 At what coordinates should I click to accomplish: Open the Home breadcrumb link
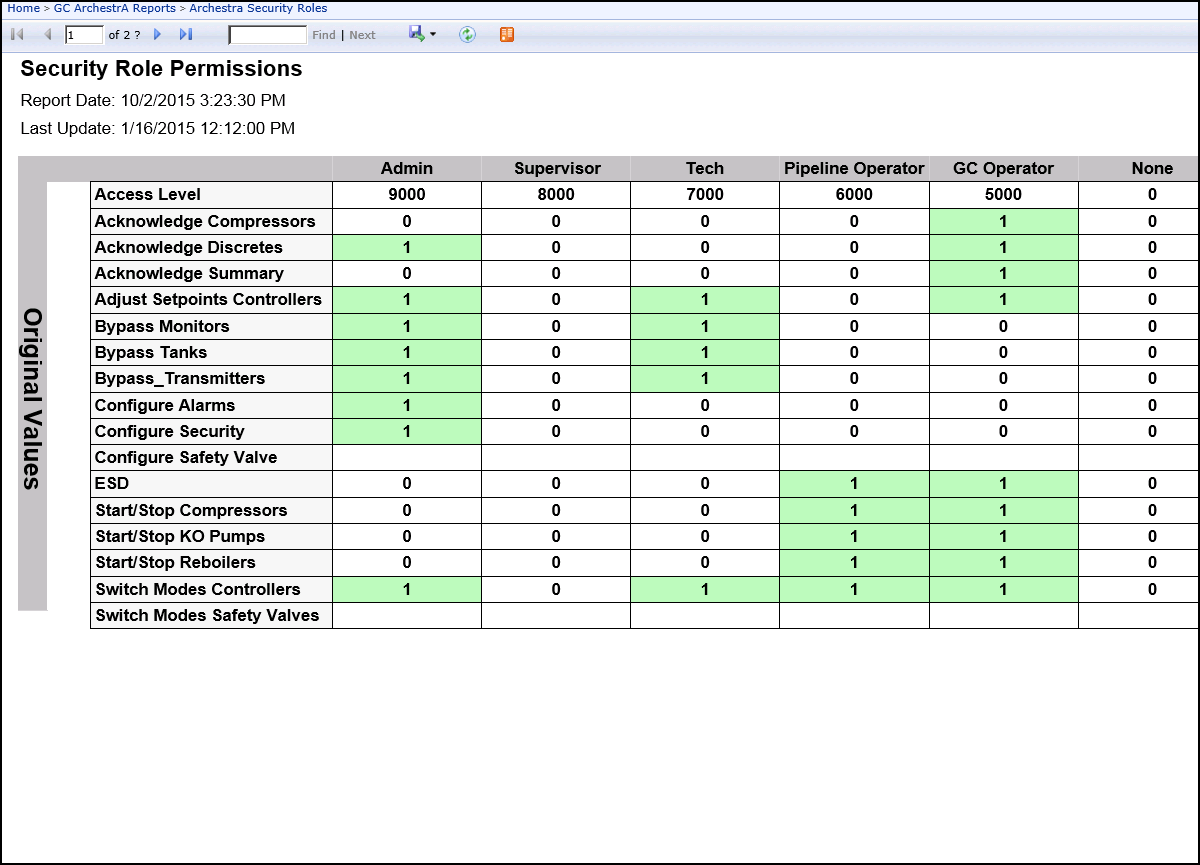23,8
